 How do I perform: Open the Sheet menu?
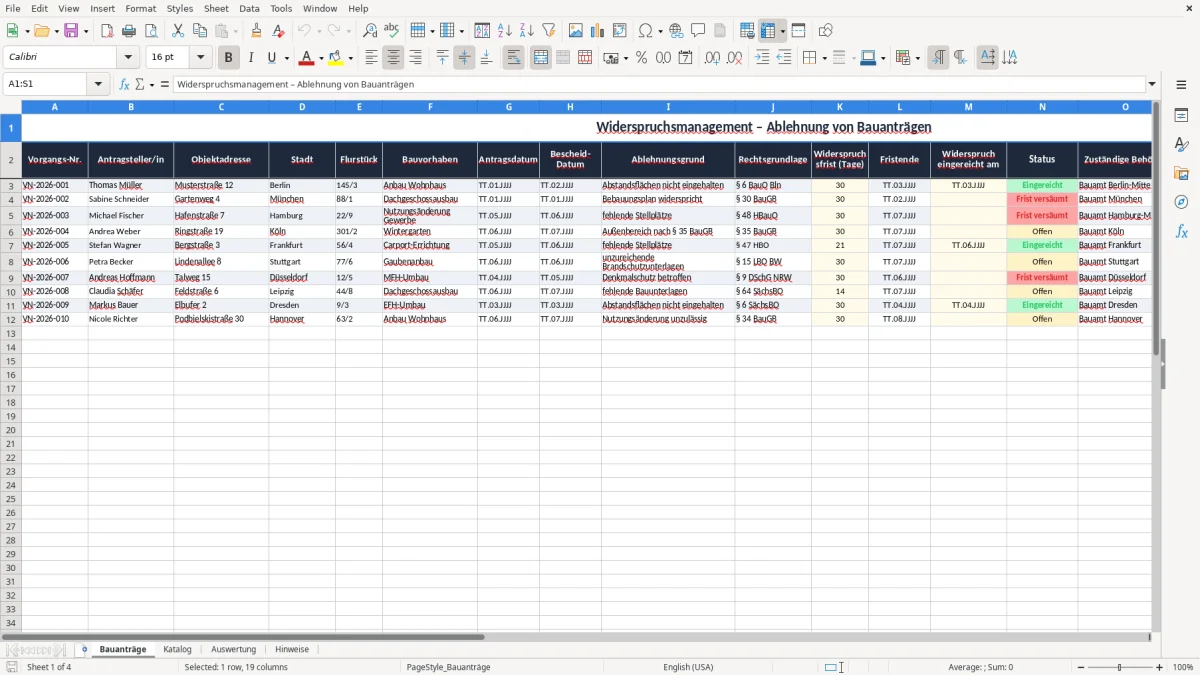click(x=216, y=8)
